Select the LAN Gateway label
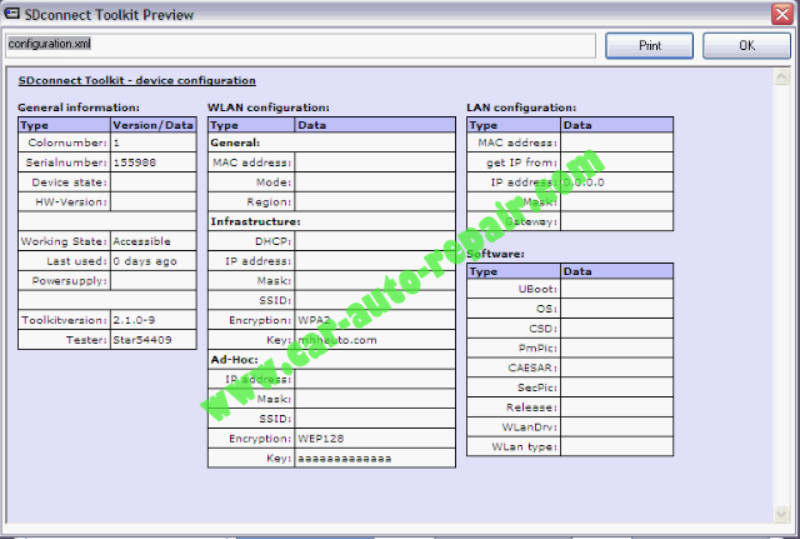The height and width of the screenshot is (539, 800). (x=531, y=222)
